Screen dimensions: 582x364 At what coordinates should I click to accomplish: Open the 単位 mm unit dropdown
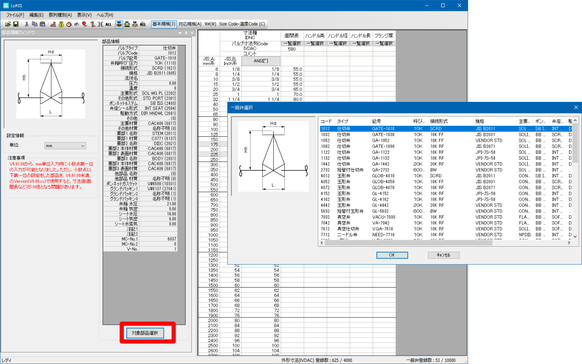click(x=65, y=146)
